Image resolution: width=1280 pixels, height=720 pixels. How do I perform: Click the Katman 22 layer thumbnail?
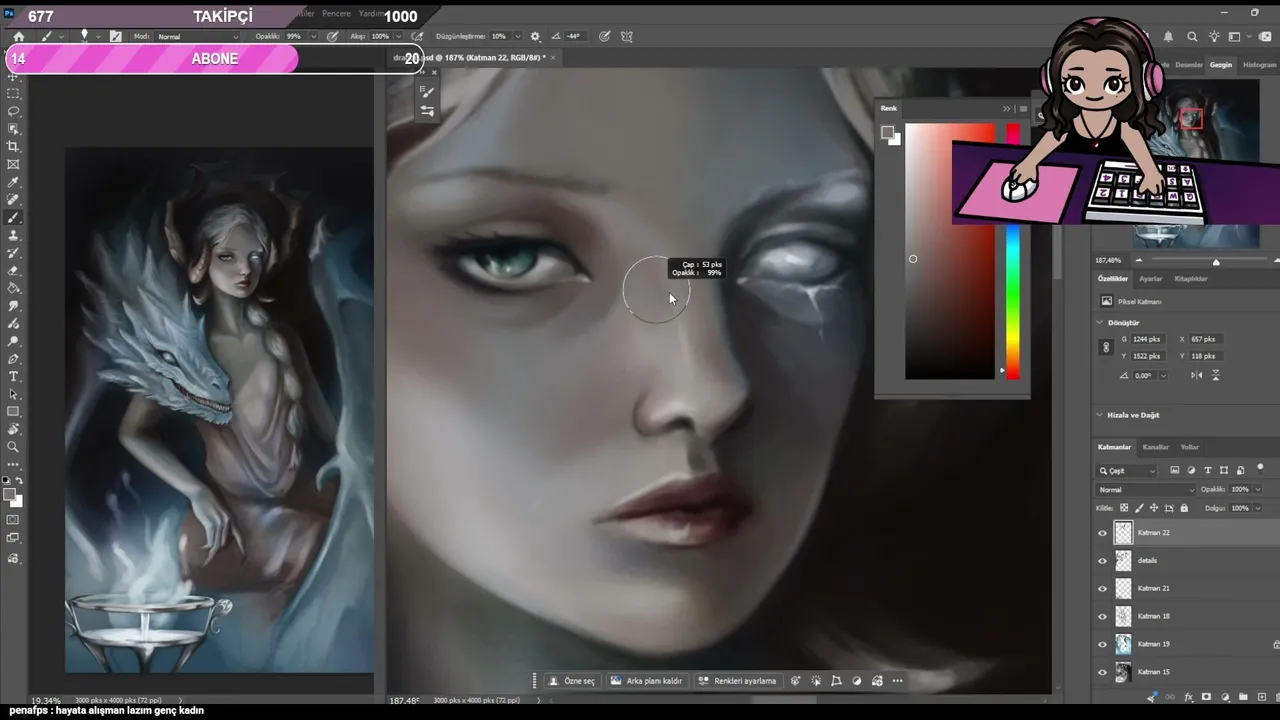[x=1124, y=533]
